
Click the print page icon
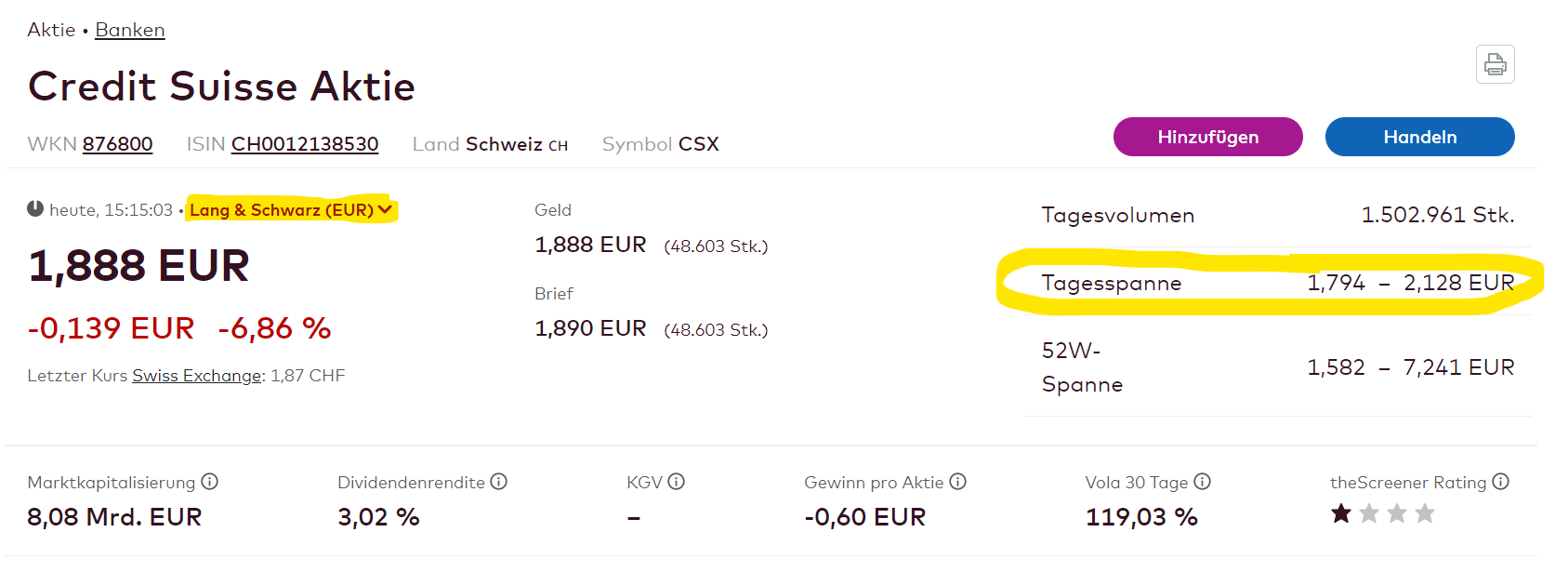point(1495,64)
